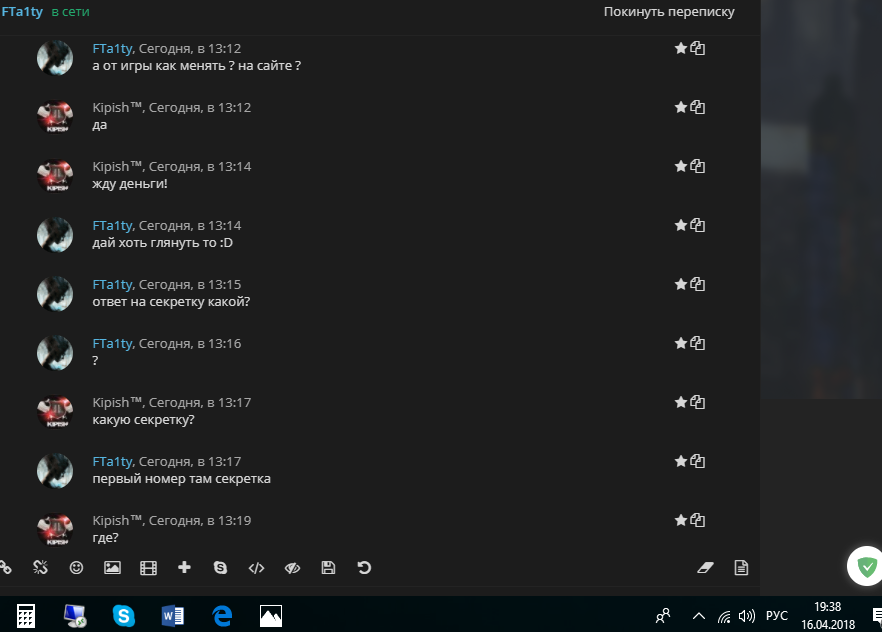Open the smiley emoji picker
The width and height of the screenshot is (882, 632).
[76, 568]
